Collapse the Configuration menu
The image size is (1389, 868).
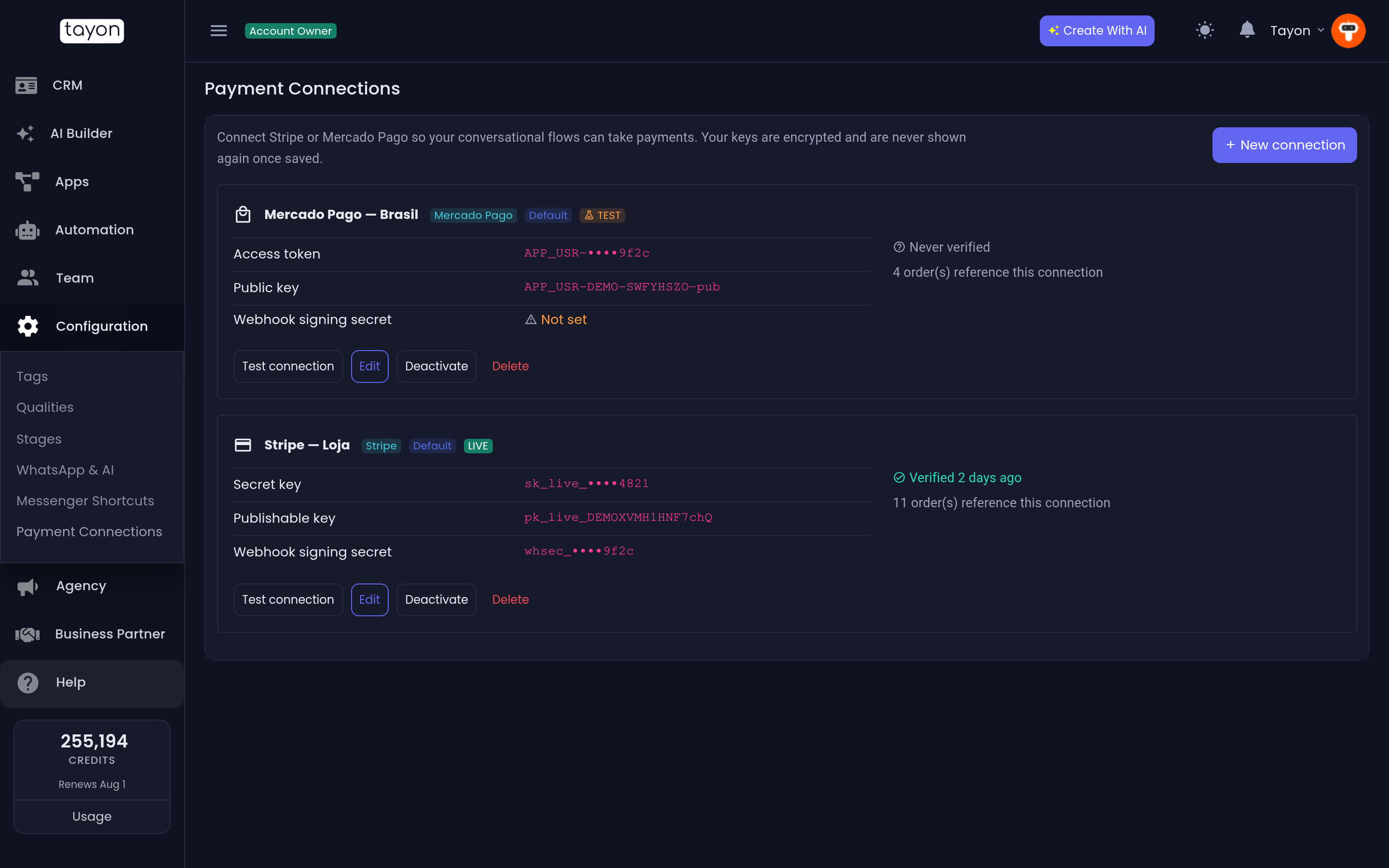[x=92, y=326]
